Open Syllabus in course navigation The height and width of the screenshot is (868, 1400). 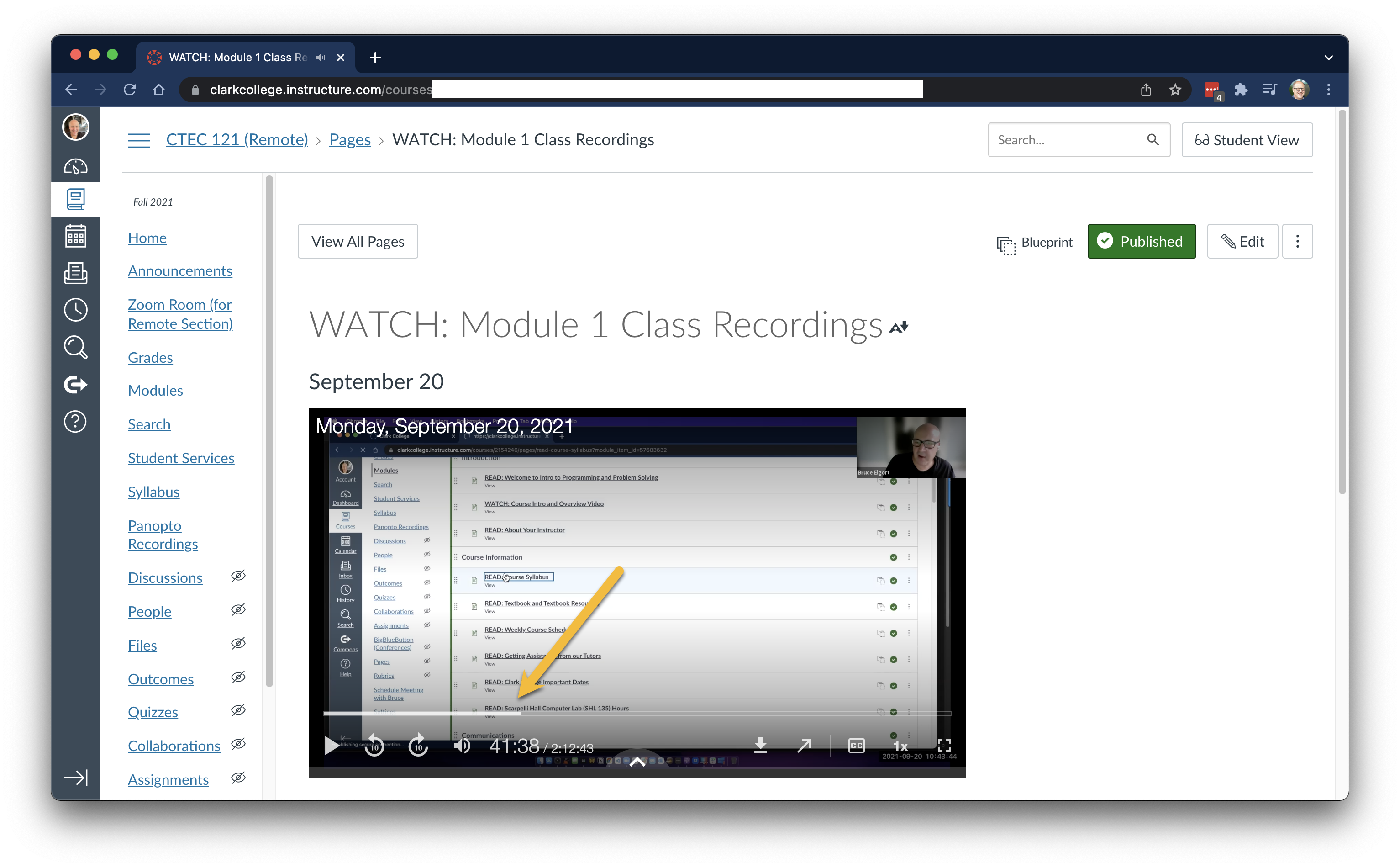[x=153, y=492]
